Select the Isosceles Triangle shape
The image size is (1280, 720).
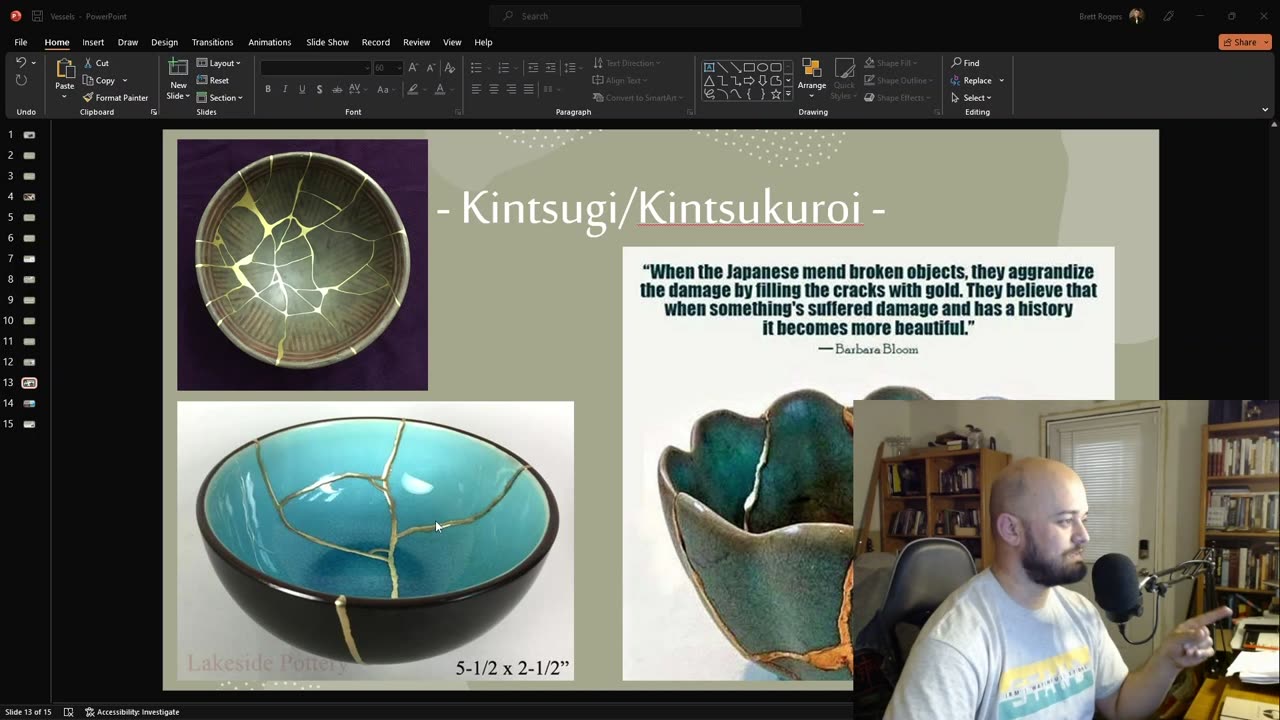709,80
